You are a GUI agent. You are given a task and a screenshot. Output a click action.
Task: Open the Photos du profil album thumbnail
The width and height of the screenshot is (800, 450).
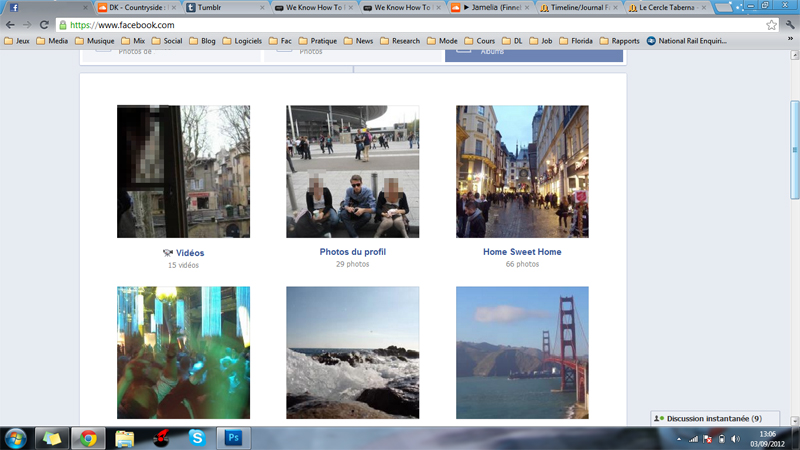[x=353, y=171]
